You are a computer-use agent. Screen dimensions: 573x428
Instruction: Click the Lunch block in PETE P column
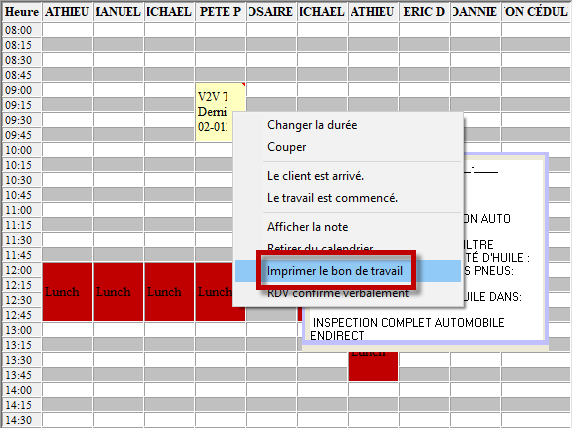214,292
